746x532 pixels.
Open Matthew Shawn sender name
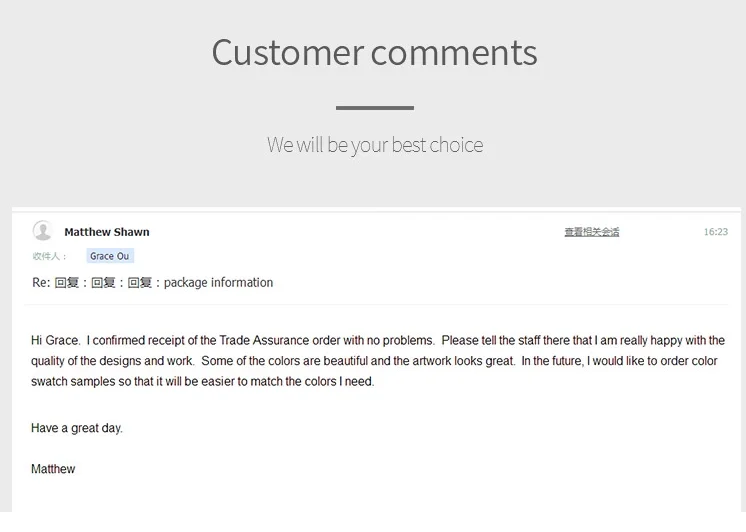107,232
